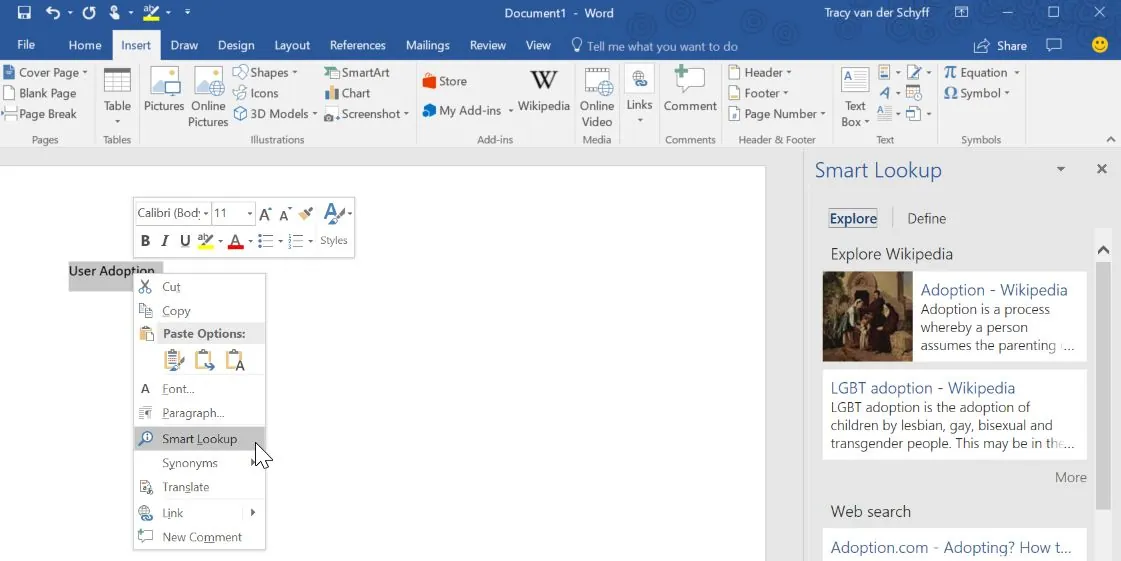
Task: Open the File tab
Action: (x=26, y=45)
